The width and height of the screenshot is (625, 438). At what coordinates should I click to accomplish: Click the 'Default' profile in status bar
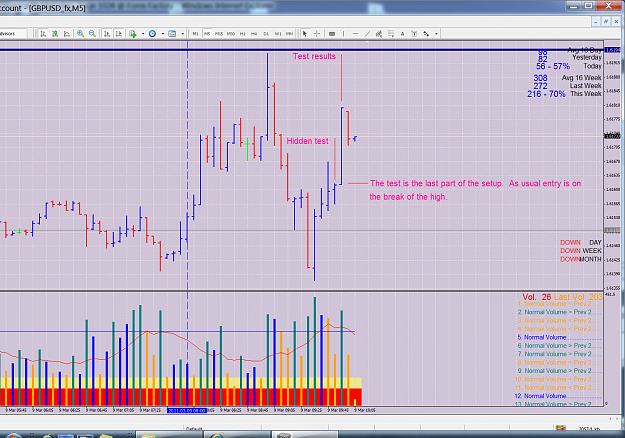(x=194, y=429)
